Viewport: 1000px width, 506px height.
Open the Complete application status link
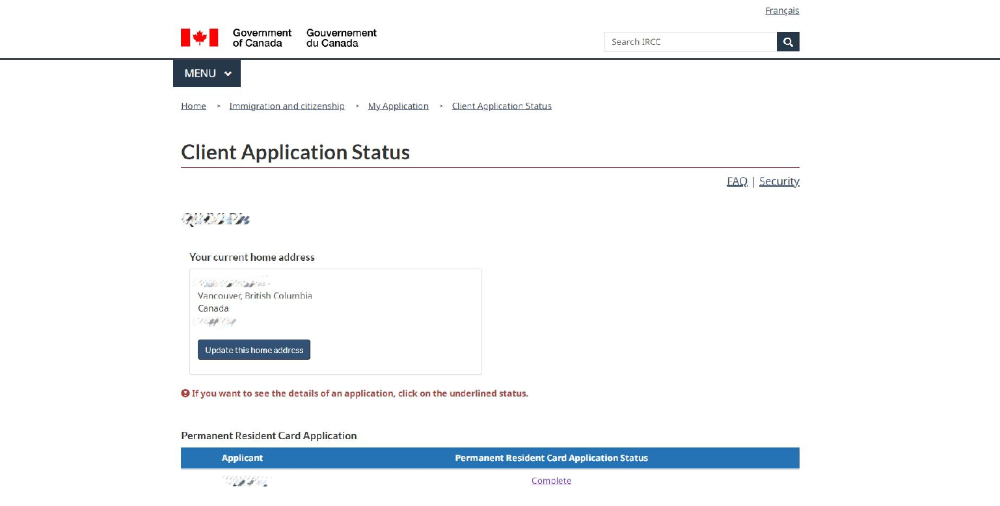pos(551,481)
